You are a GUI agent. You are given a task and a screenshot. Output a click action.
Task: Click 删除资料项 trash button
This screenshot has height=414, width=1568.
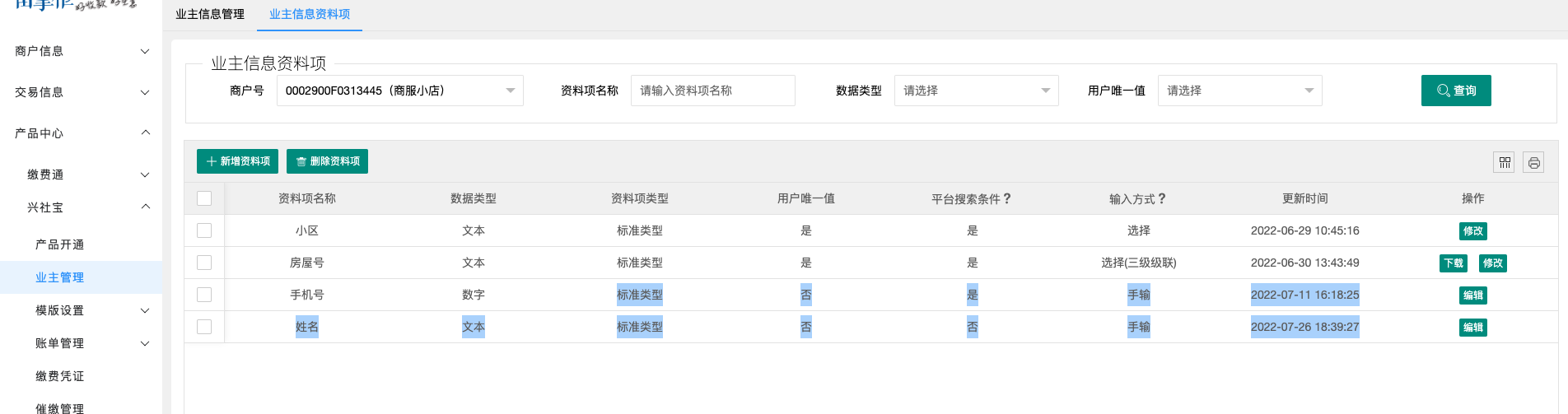327,161
